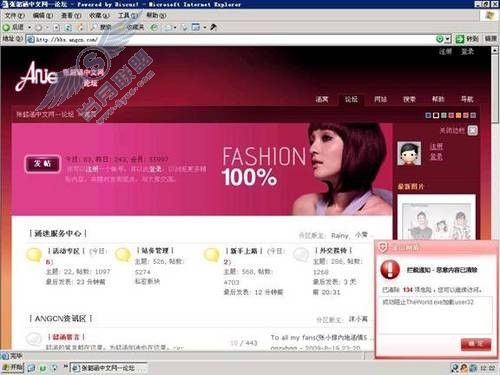Click the Windows Start (开始) button

(12, 368)
